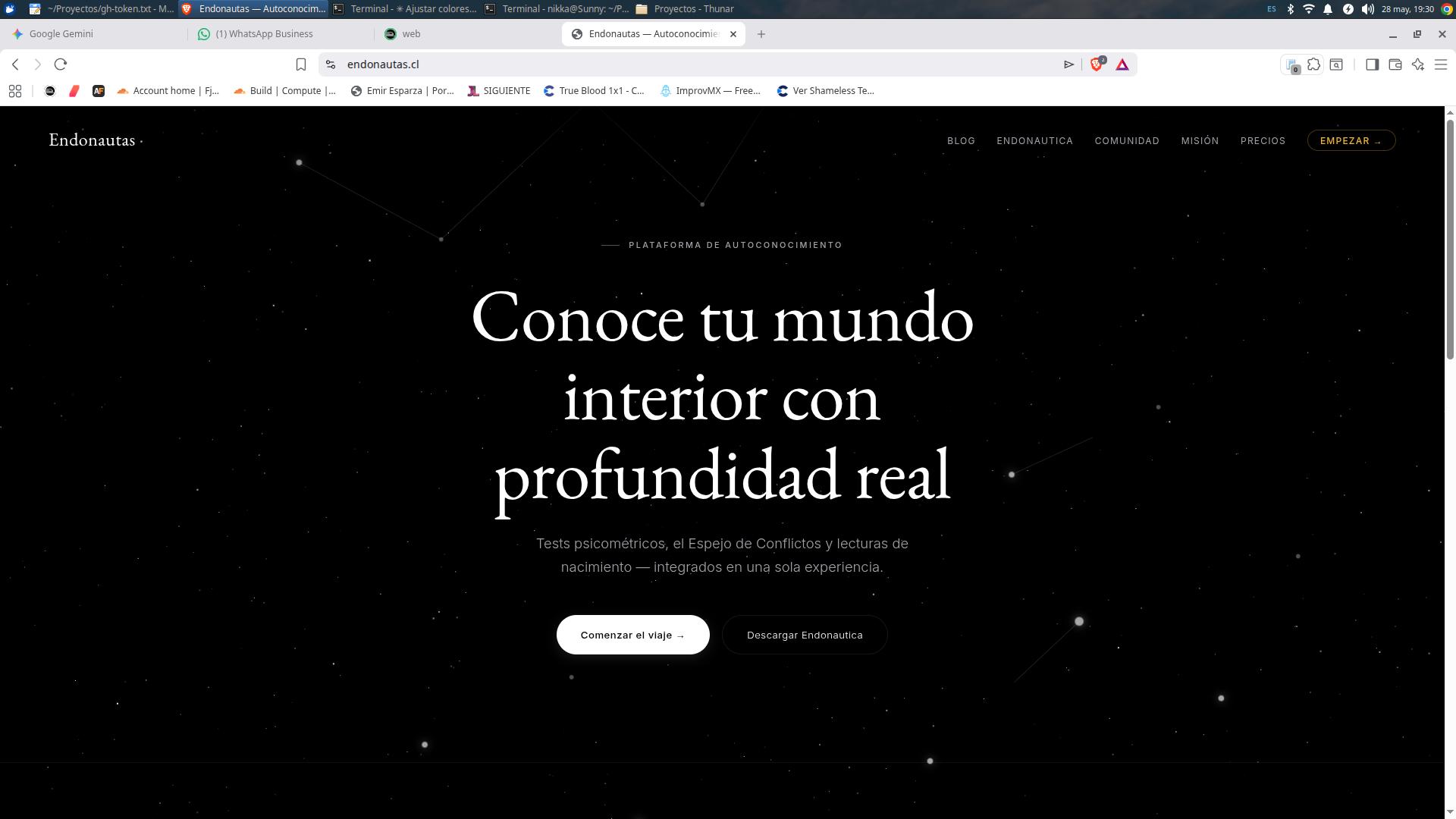Switch to Proyectos Thunar taskbar window

pyautogui.click(x=686, y=9)
